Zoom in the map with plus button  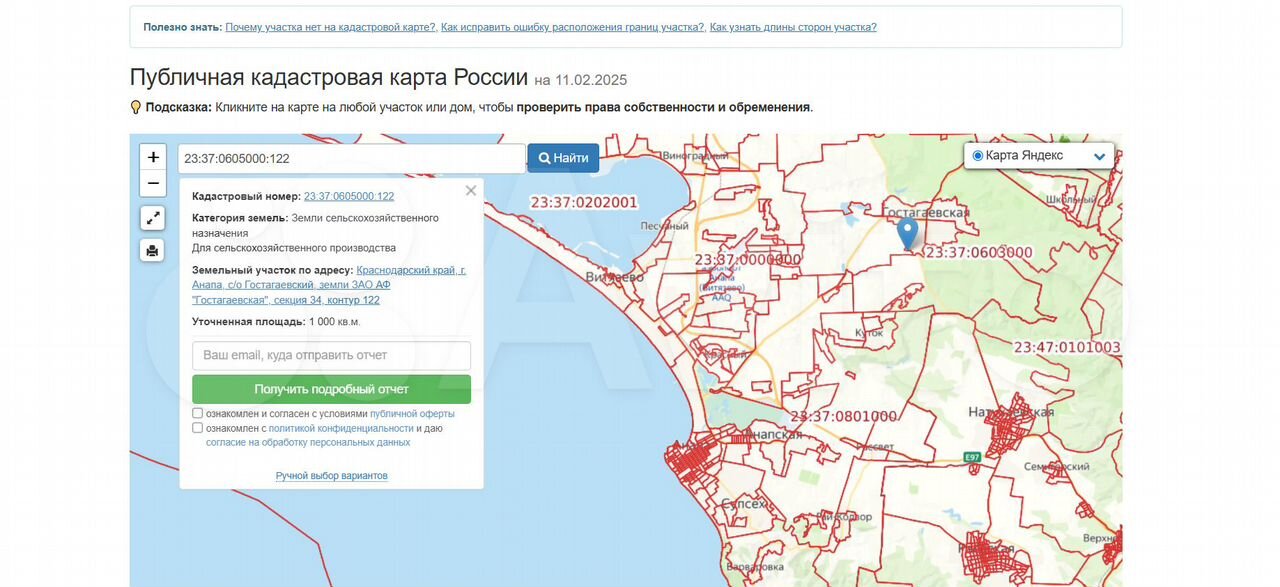pyautogui.click(x=153, y=157)
